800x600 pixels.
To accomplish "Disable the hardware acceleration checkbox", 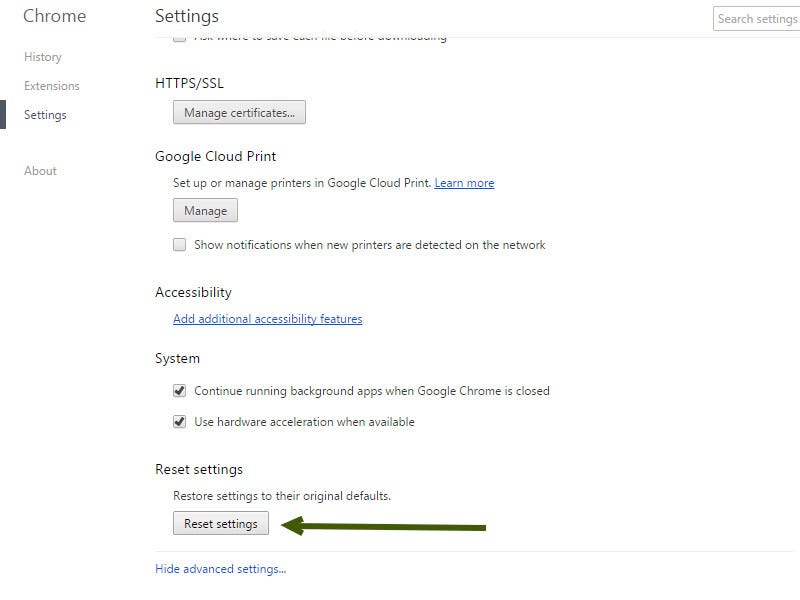I will tap(180, 422).
